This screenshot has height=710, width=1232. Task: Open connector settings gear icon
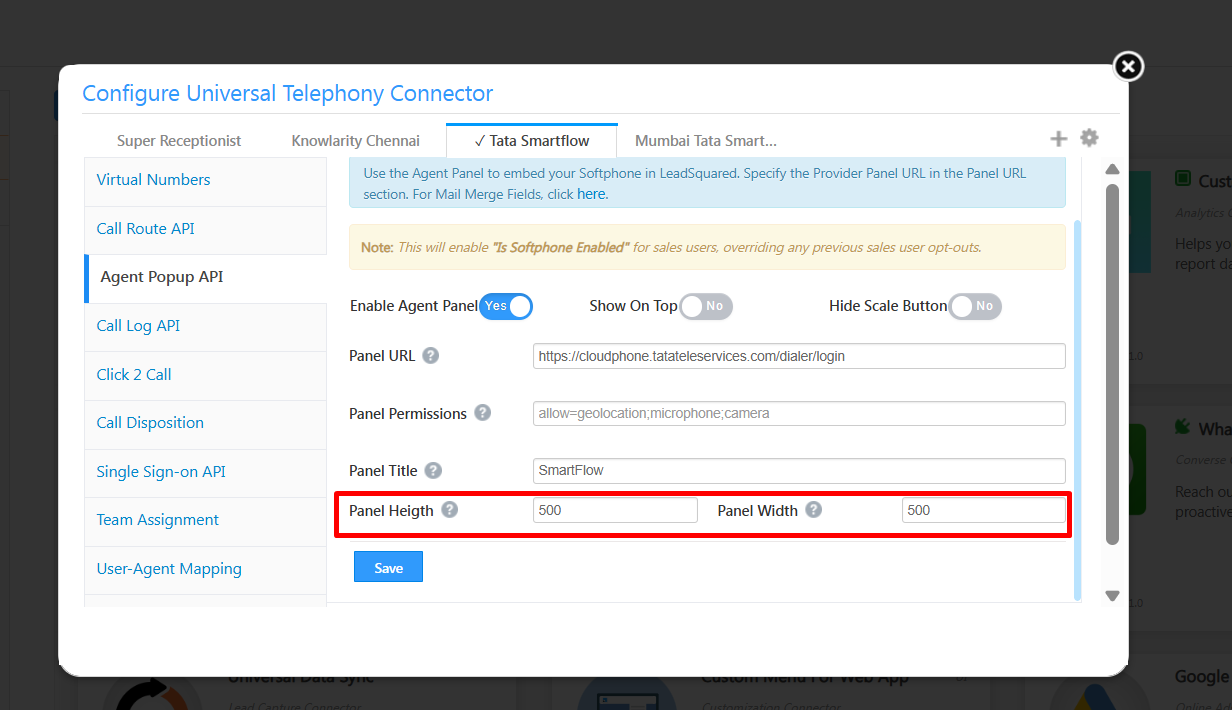(1089, 138)
